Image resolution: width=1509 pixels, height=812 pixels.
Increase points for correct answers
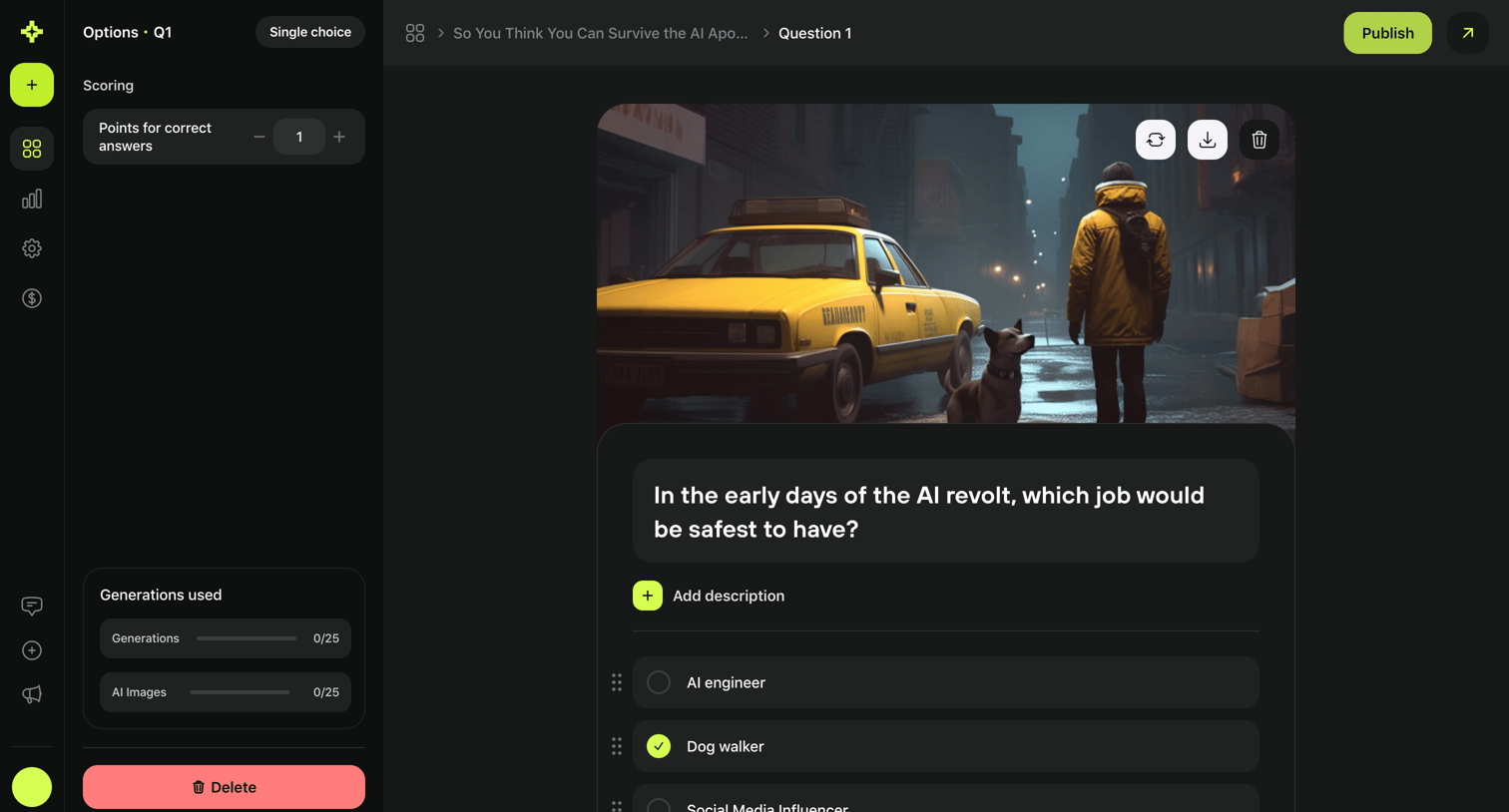click(x=339, y=137)
